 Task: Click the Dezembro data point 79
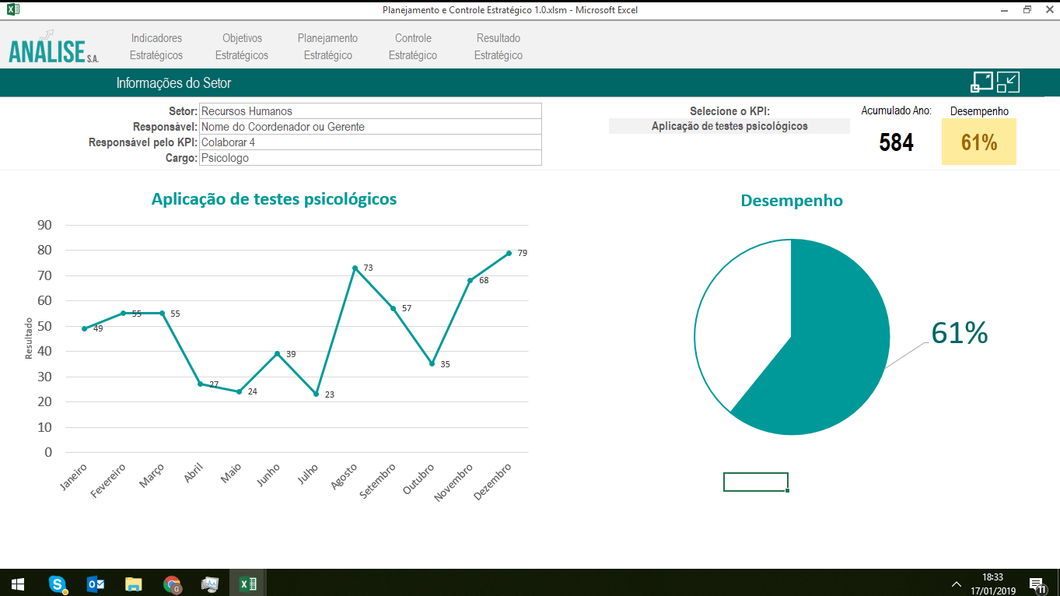(x=509, y=253)
